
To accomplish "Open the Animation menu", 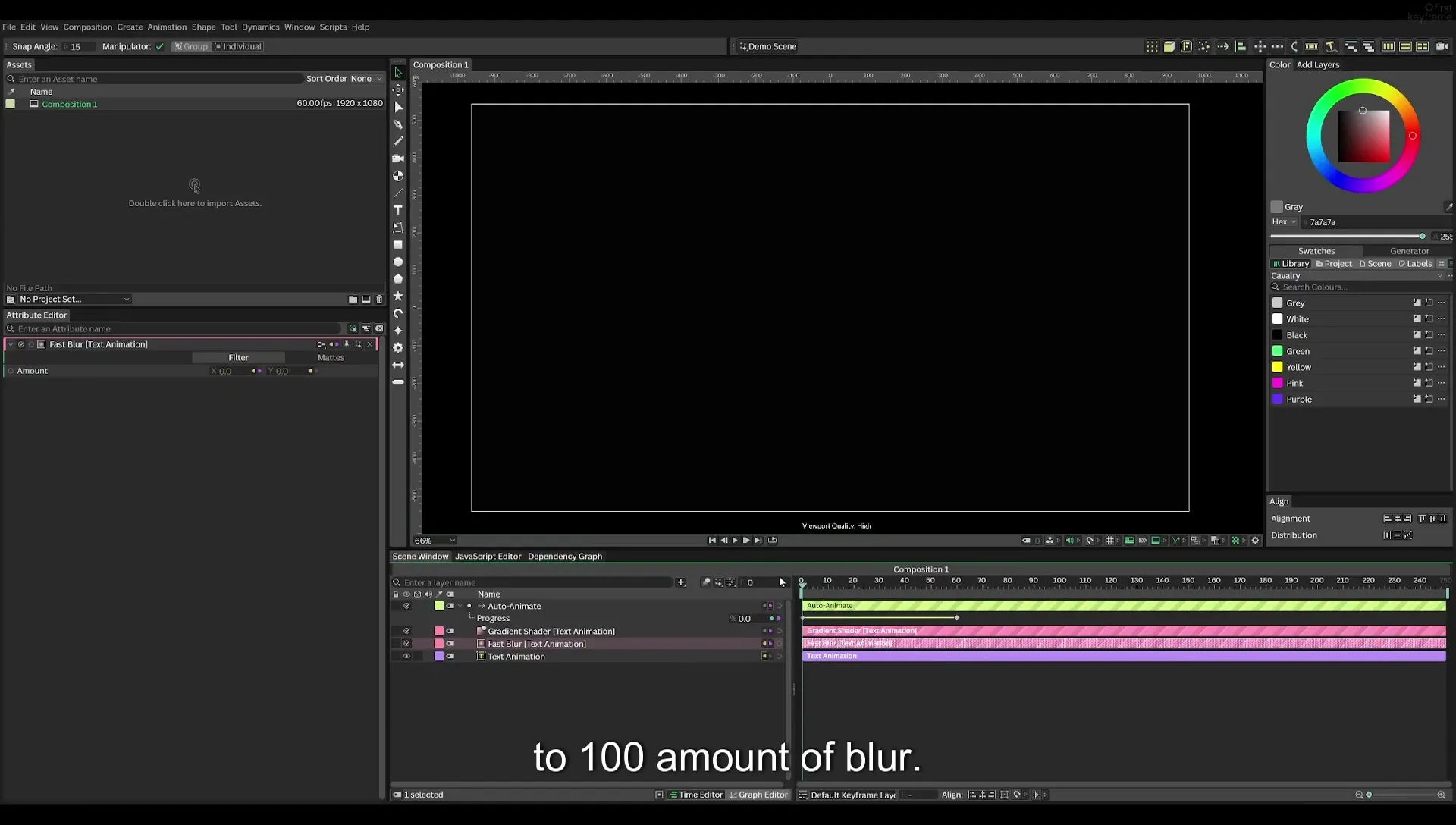I will click(167, 27).
